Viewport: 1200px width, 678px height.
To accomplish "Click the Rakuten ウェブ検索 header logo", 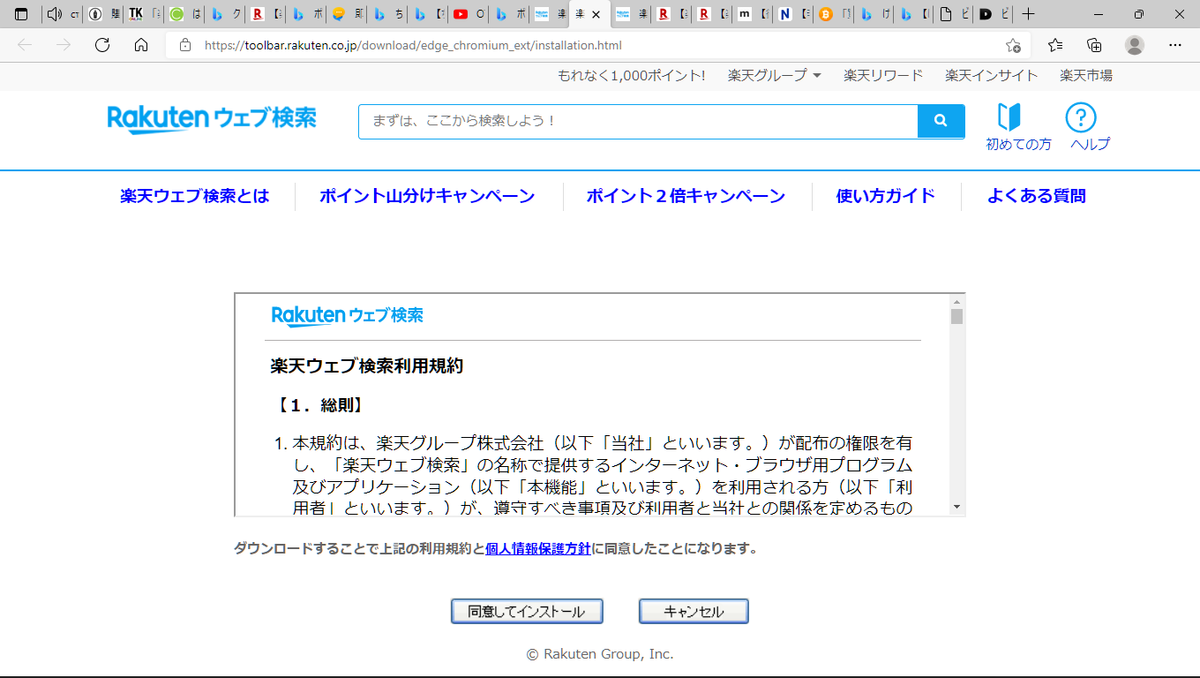I will pos(212,119).
